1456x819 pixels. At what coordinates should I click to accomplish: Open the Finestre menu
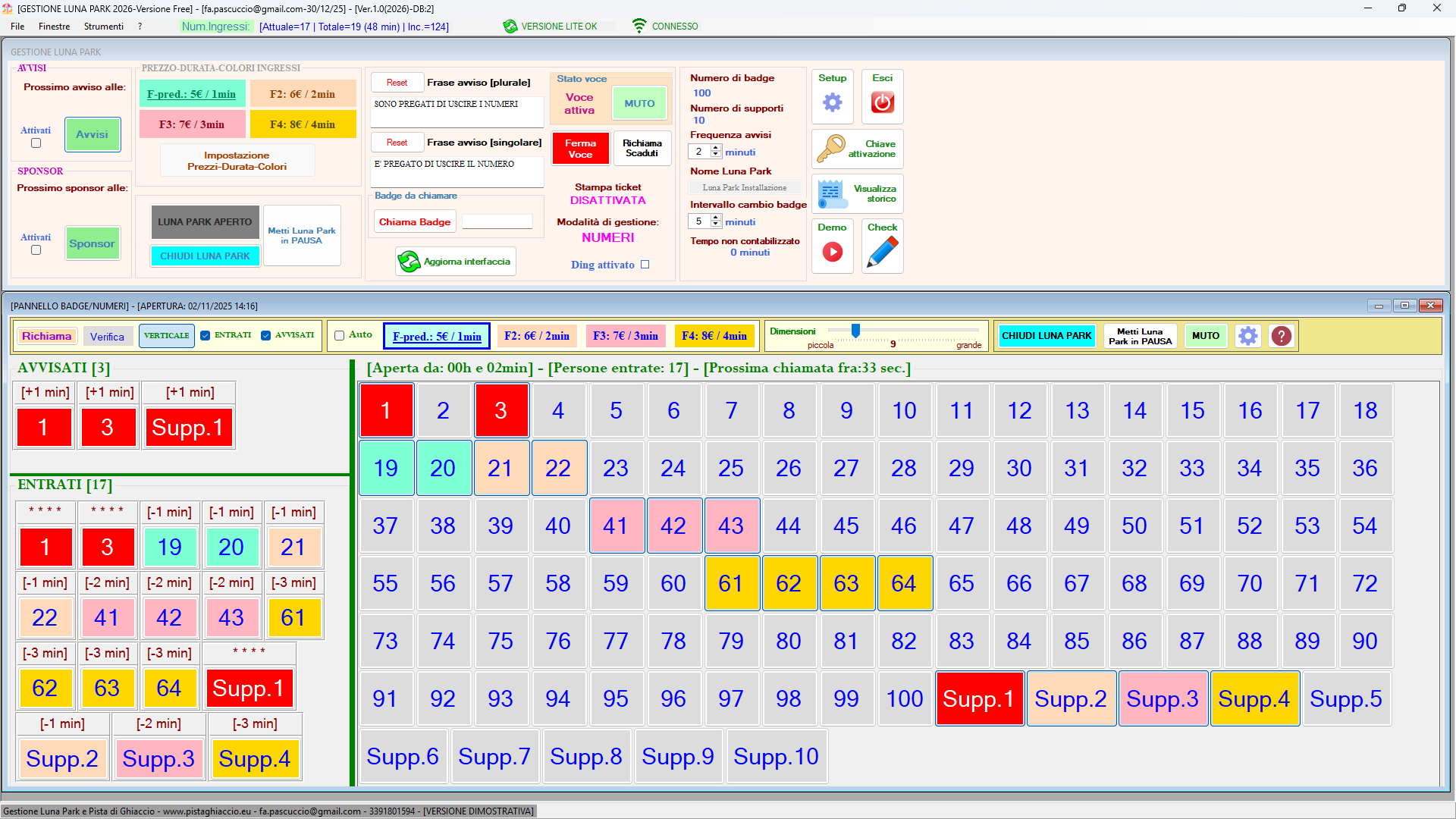click(54, 27)
